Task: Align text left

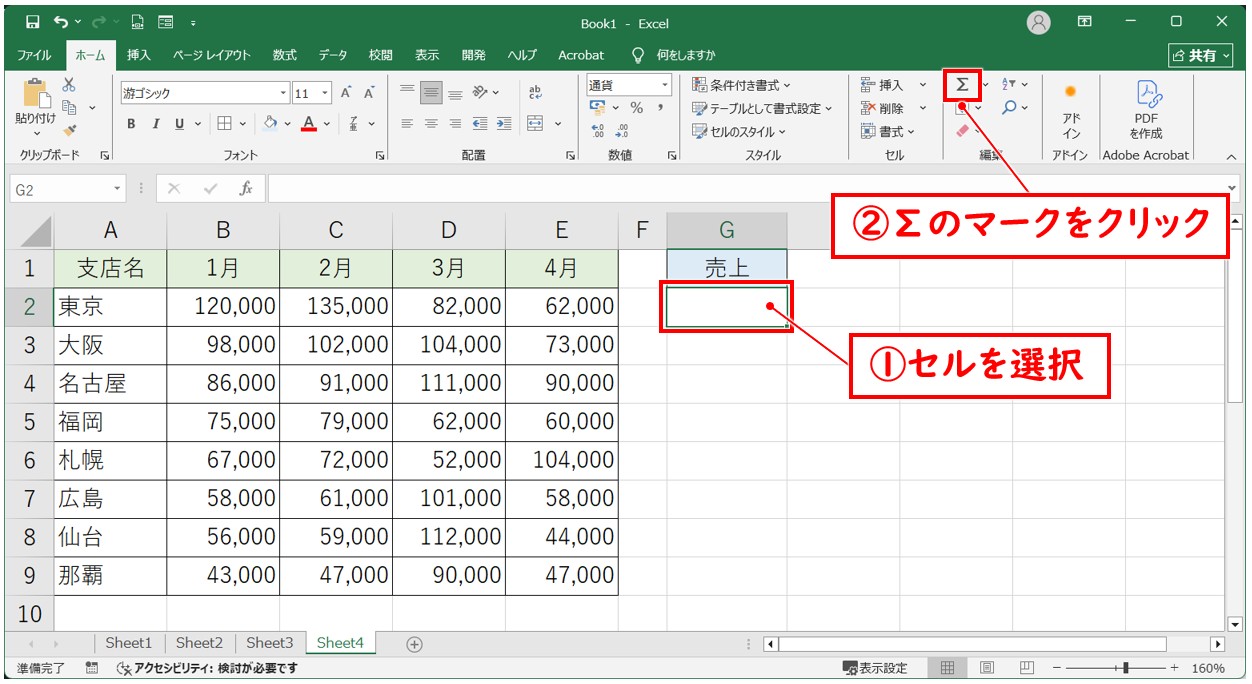Action: (x=407, y=124)
